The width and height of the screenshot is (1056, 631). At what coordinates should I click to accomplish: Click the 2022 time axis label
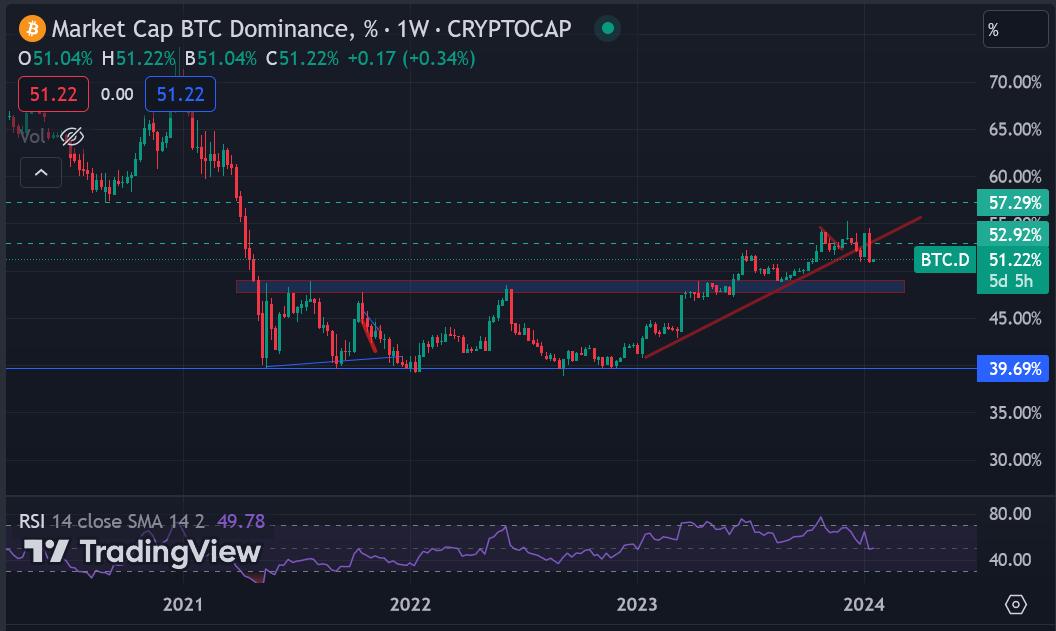(x=410, y=604)
